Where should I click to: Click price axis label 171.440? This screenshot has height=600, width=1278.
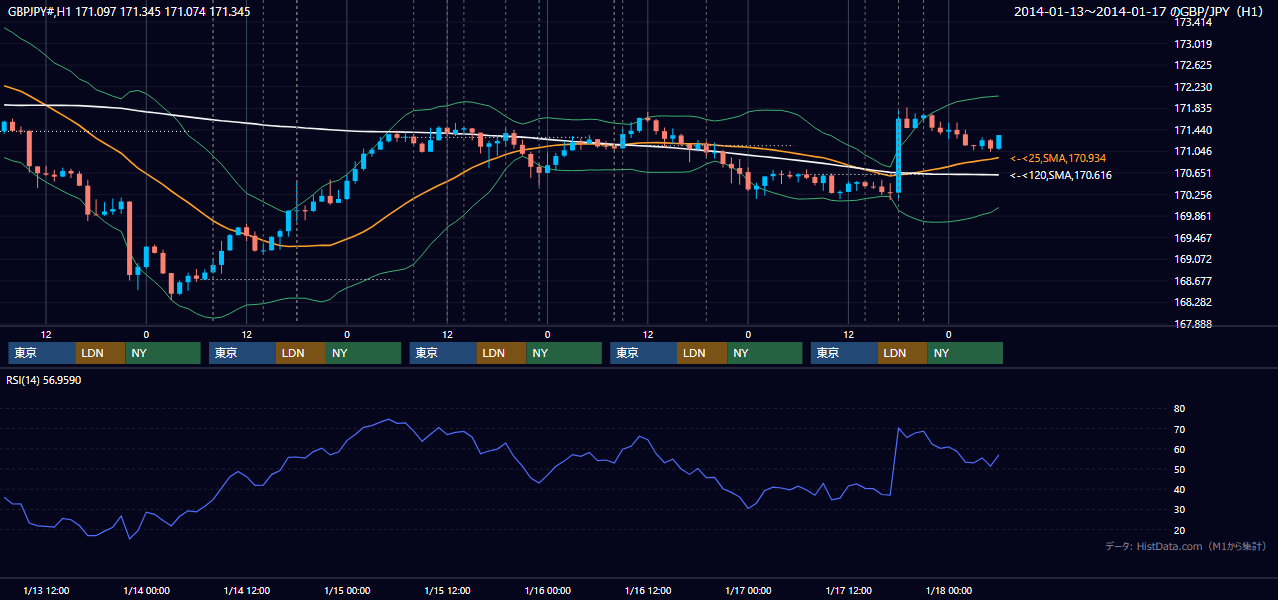pos(1192,130)
